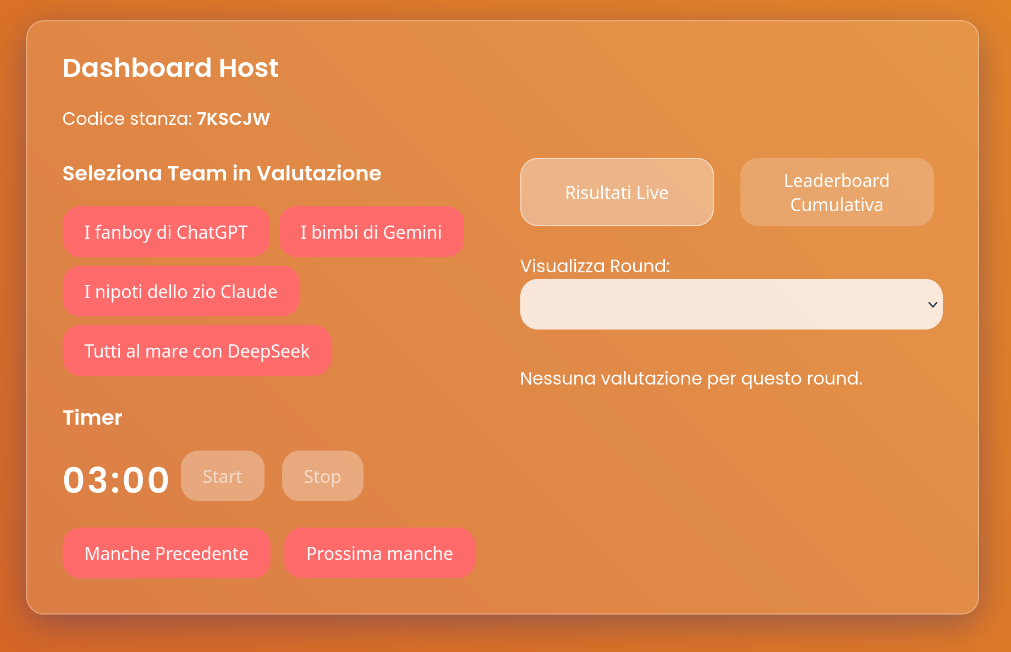Screen dimensions: 1011x652
Task: Go back with Manche Precedente
Action: [166, 553]
